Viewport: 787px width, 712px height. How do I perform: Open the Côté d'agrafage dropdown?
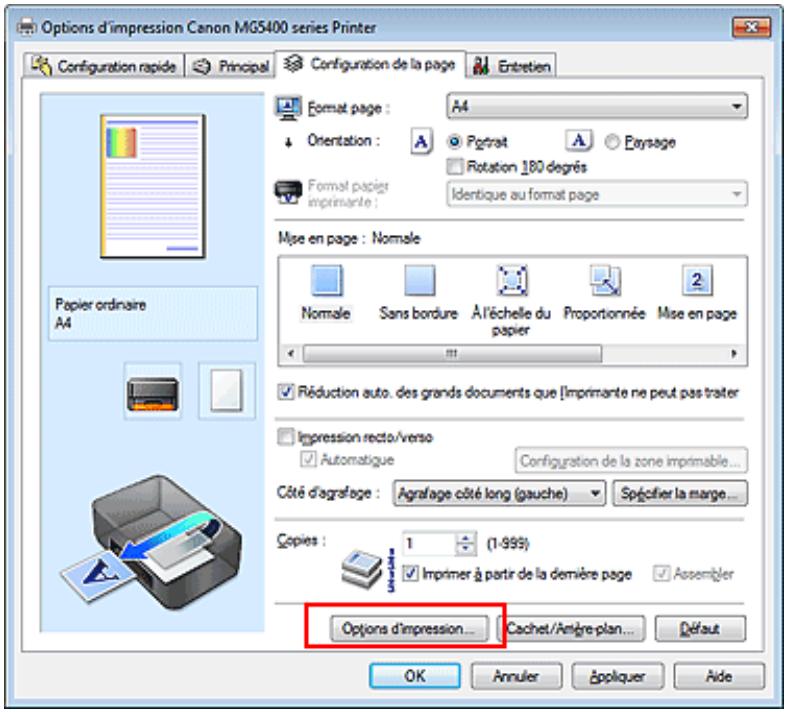[499, 493]
